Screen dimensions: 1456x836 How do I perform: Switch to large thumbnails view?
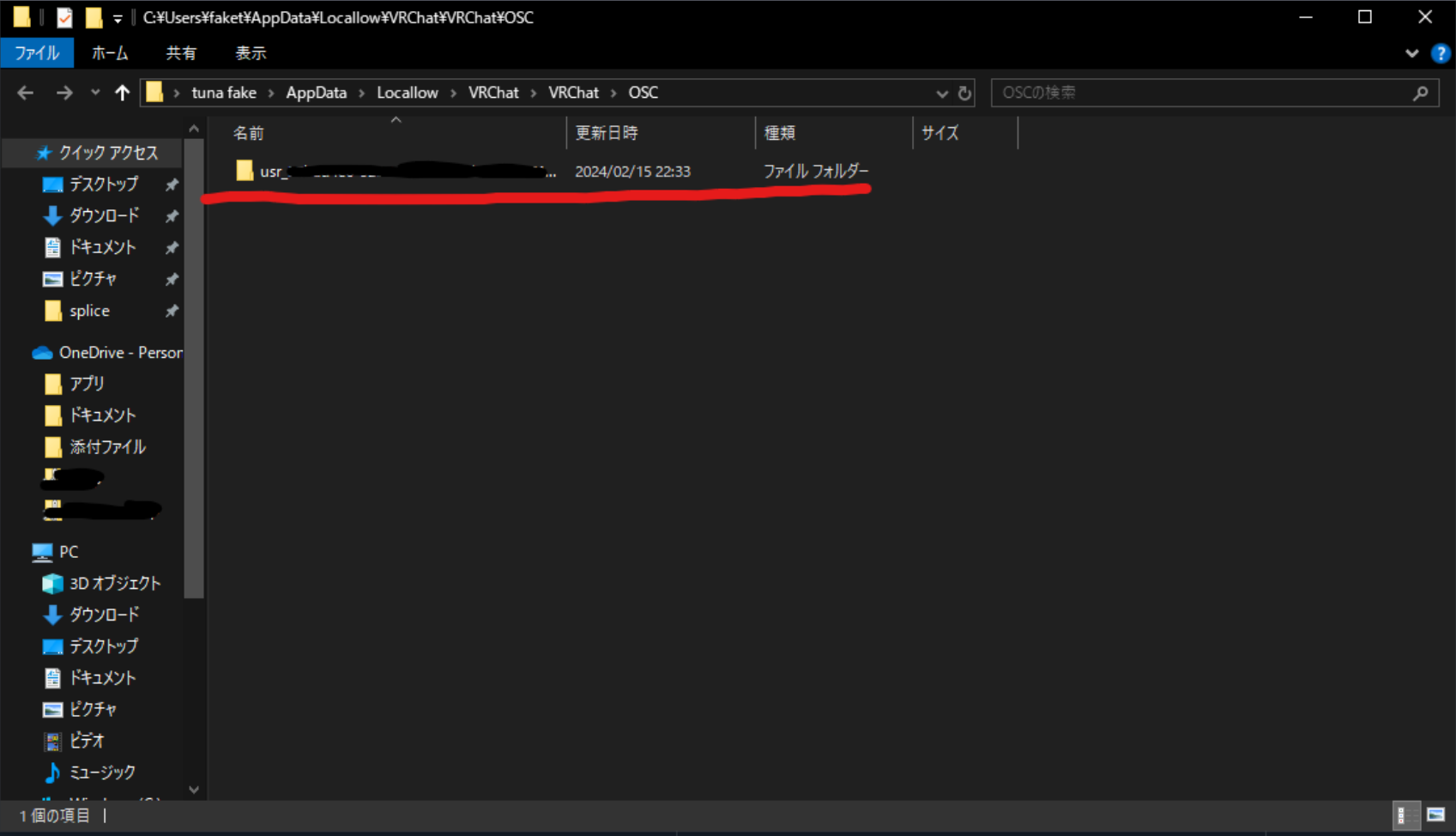(1435, 815)
